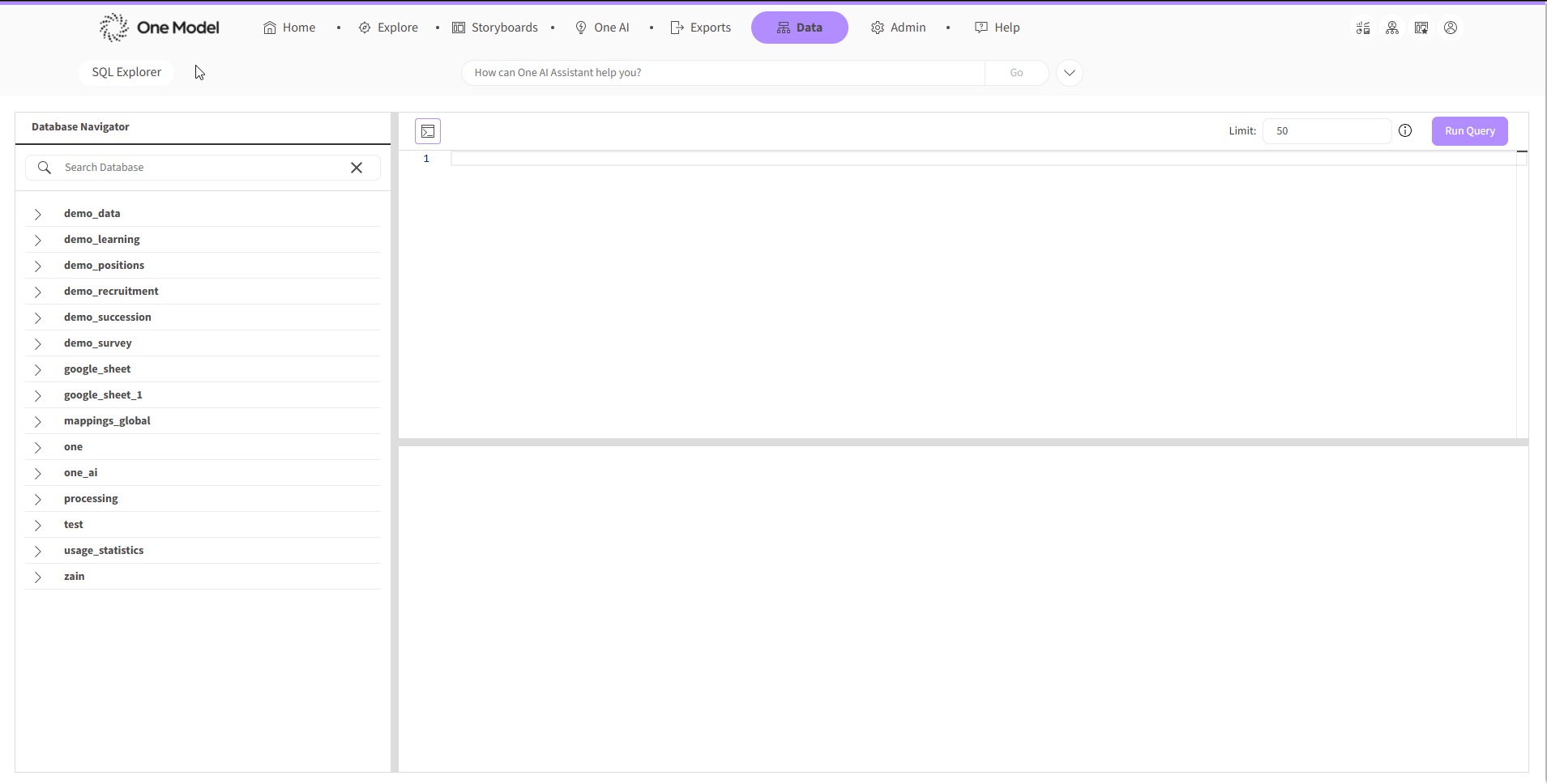Viewport: 1547px width, 784px height.
Task: Open the user profile icon
Action: pos(1451,28)
